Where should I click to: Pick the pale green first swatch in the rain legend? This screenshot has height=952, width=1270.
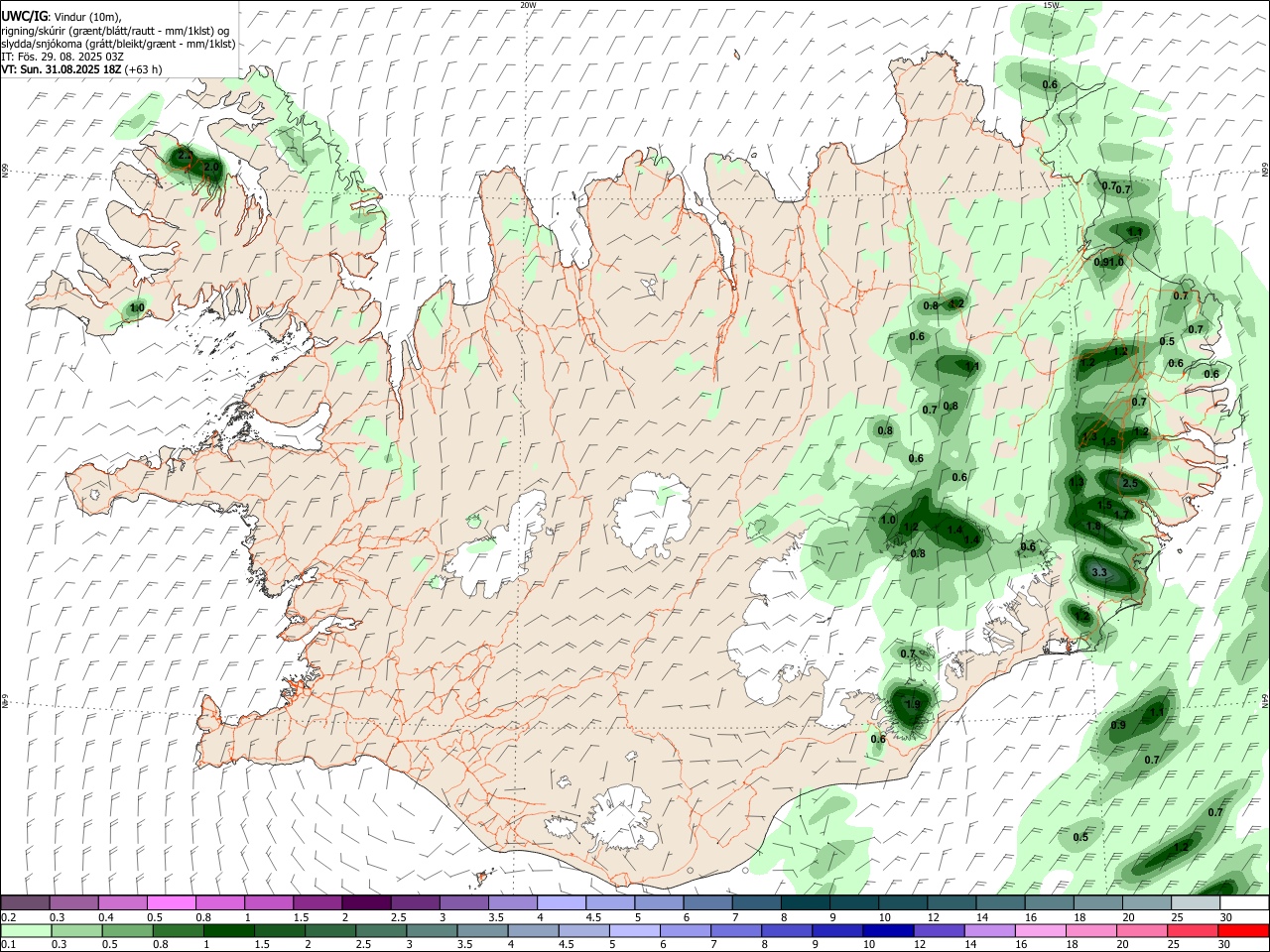click(26, 930)
